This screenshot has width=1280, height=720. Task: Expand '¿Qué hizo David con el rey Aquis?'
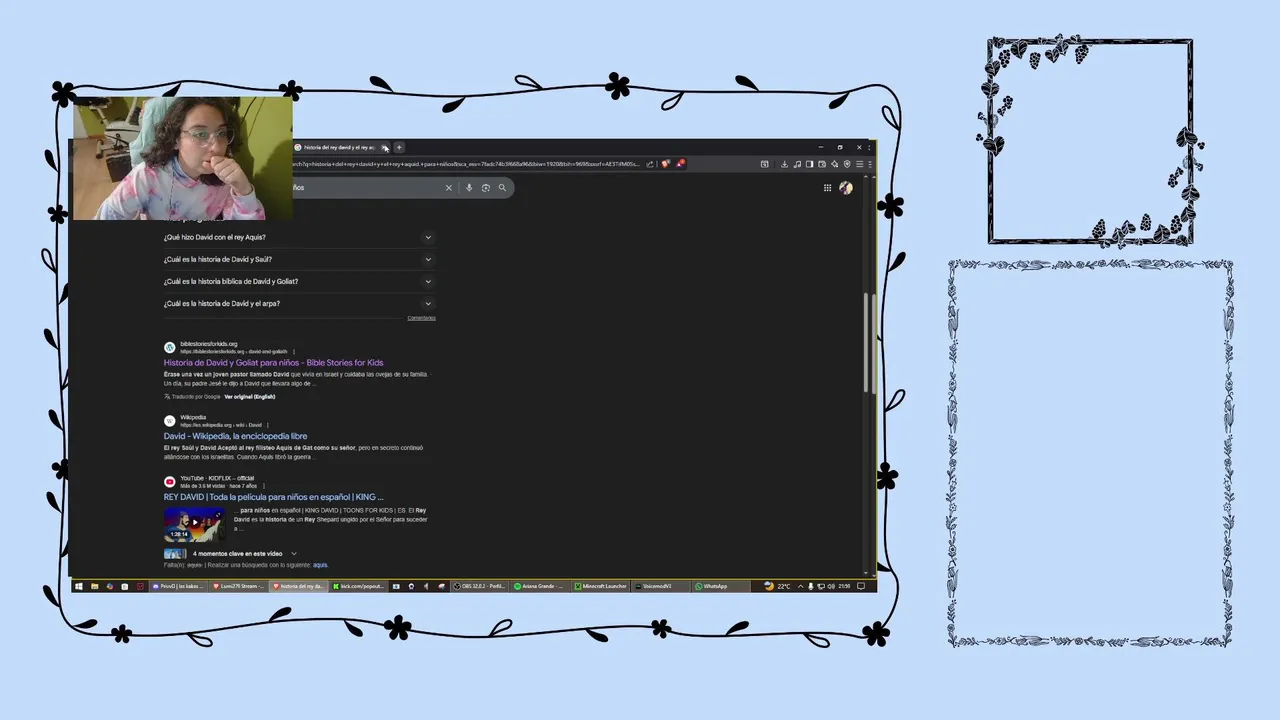(x=299, y=237)
